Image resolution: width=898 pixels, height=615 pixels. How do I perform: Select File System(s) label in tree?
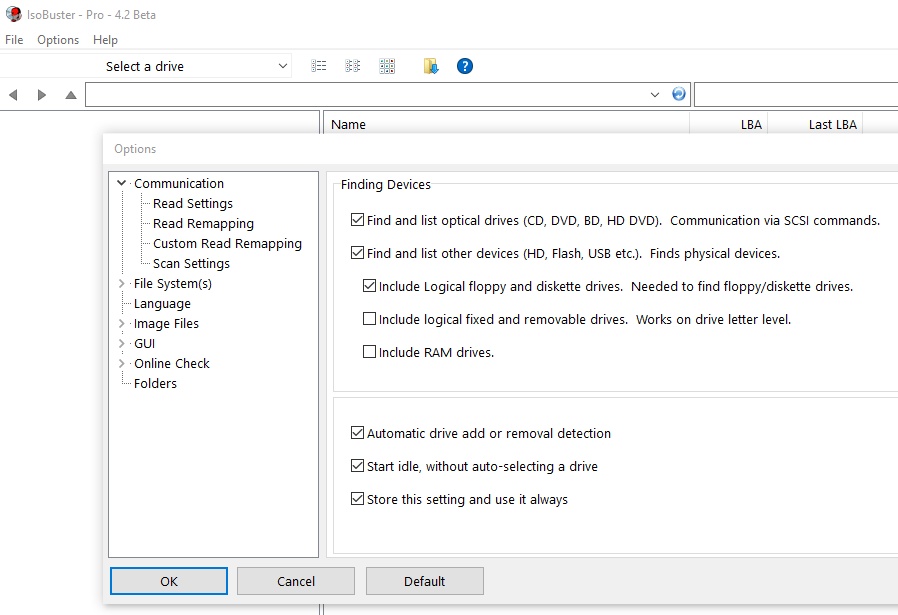pyautogui.click(x=172, y=283)
